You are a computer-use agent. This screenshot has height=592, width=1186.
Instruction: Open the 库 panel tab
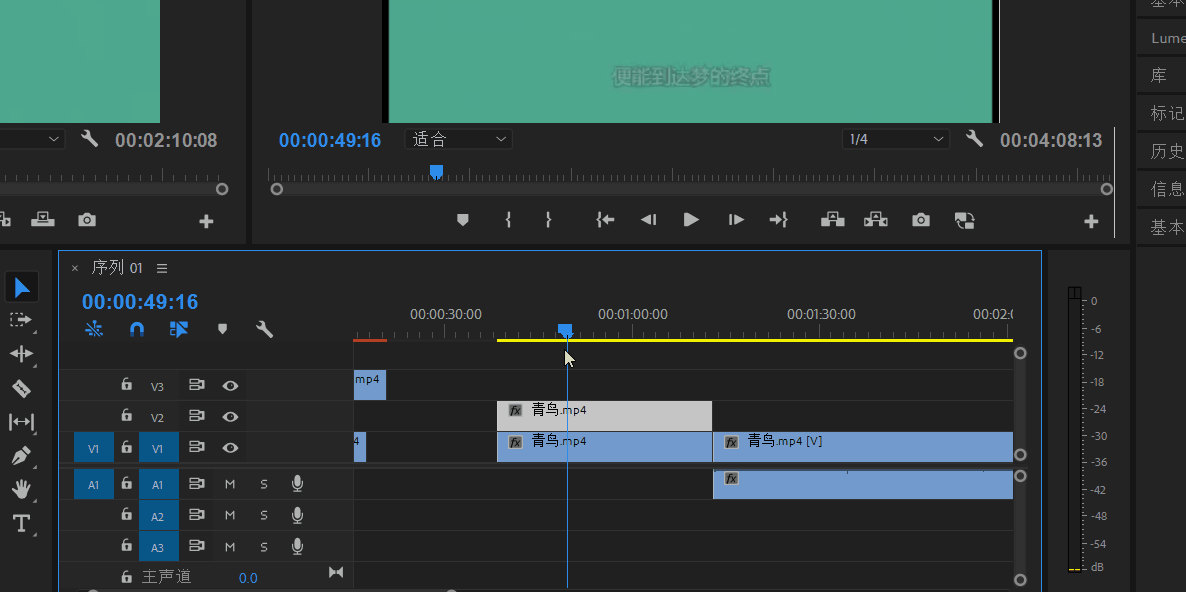click(1161, 76)
